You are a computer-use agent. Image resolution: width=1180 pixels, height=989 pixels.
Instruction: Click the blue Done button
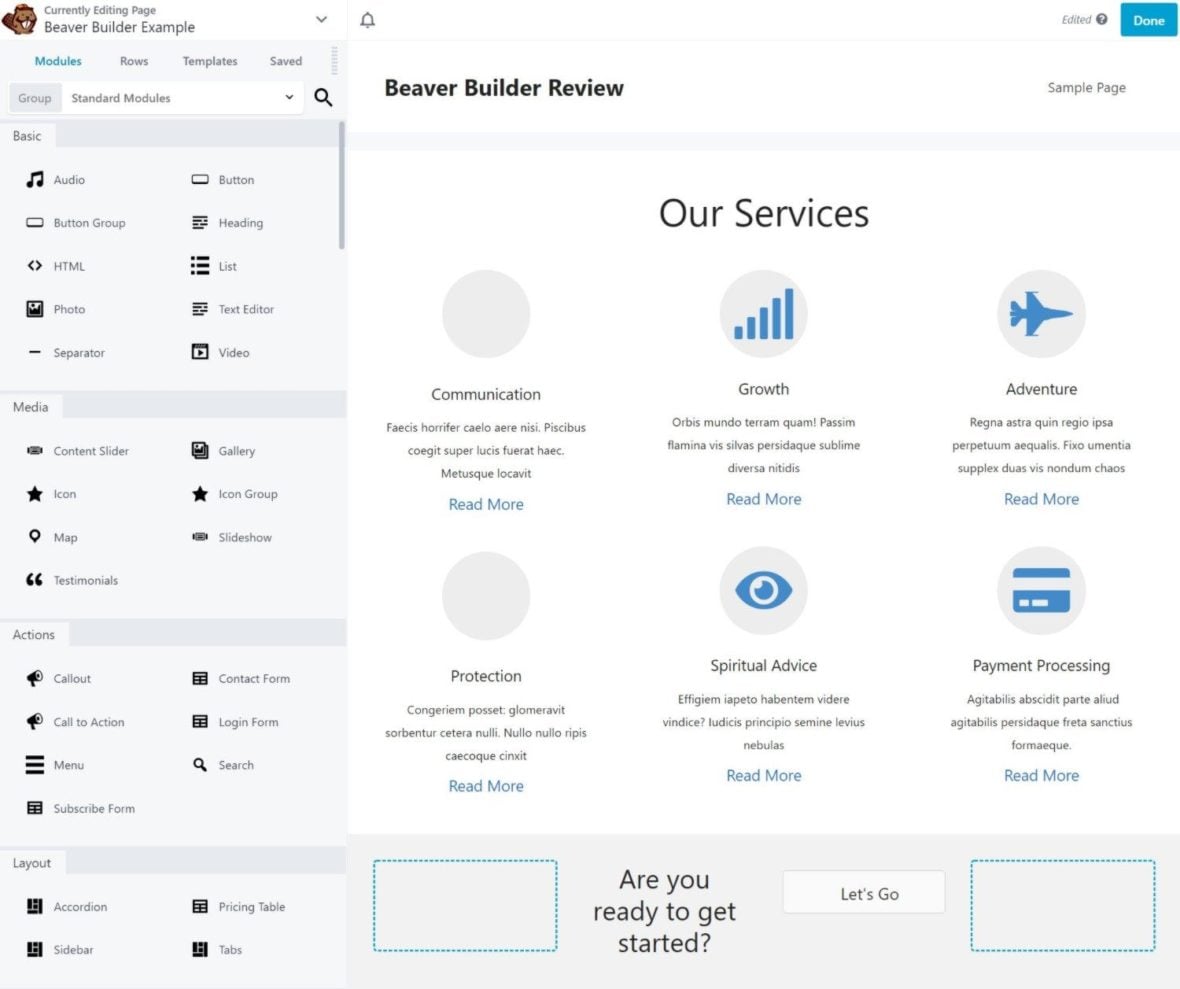(x=1148, y=20)
